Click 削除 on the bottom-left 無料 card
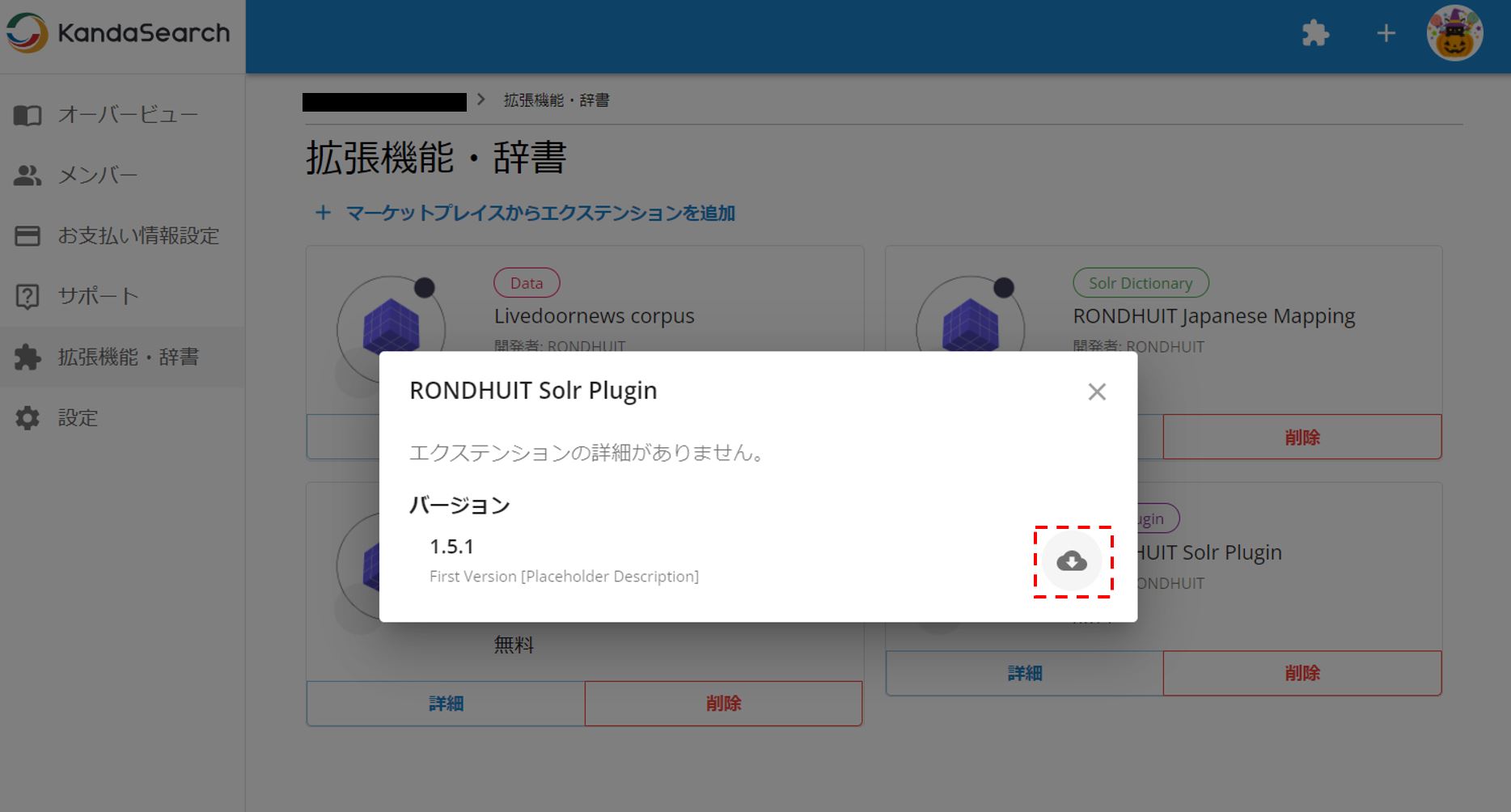This screenshot has height=812, width=1511. (723, 704)
